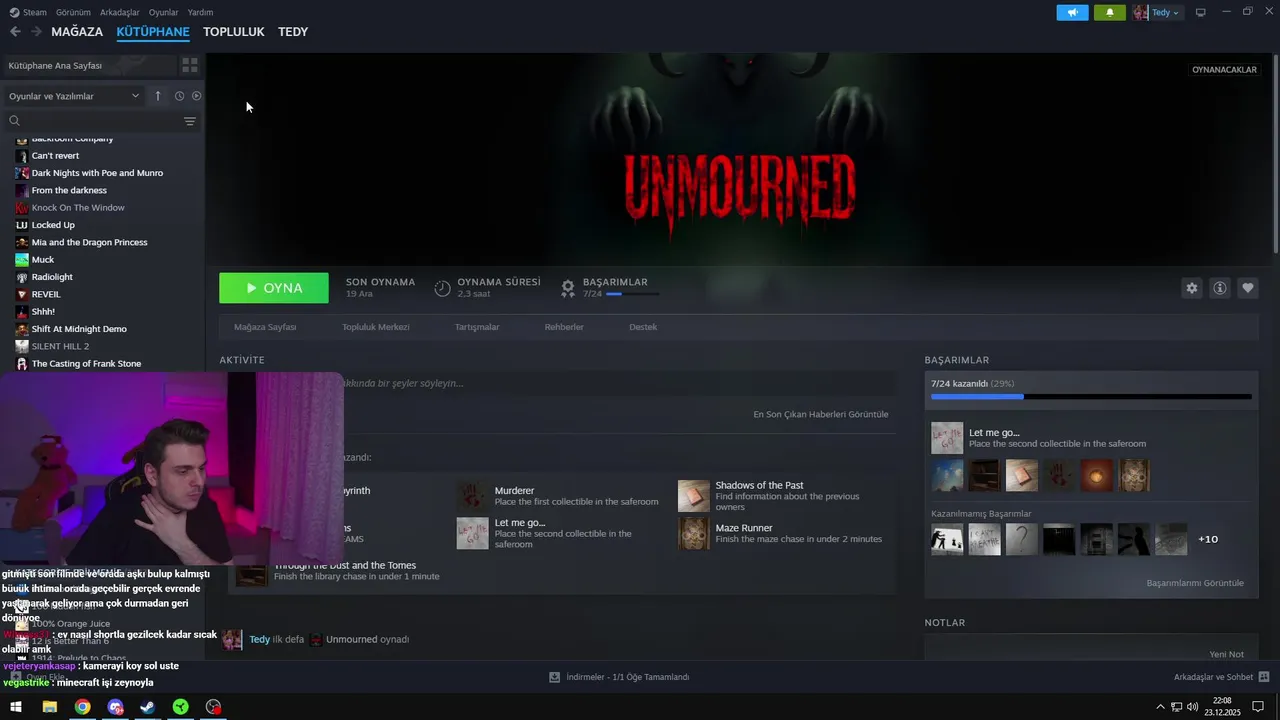This screenshot has width=1280, height=720.
Task: Expand the Tedy account dropdown
Action: click(1157, 12)
